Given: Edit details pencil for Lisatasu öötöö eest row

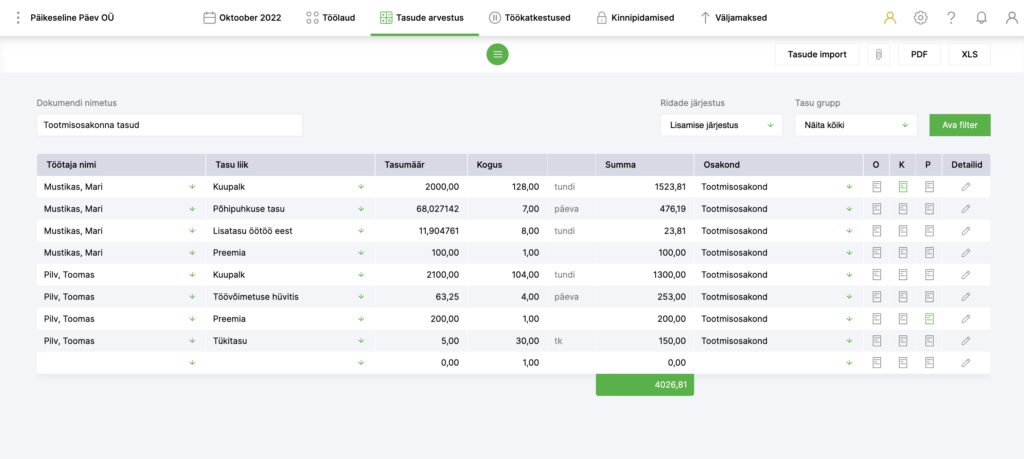Looking at the screenshot, I should (x=966, y=231).
